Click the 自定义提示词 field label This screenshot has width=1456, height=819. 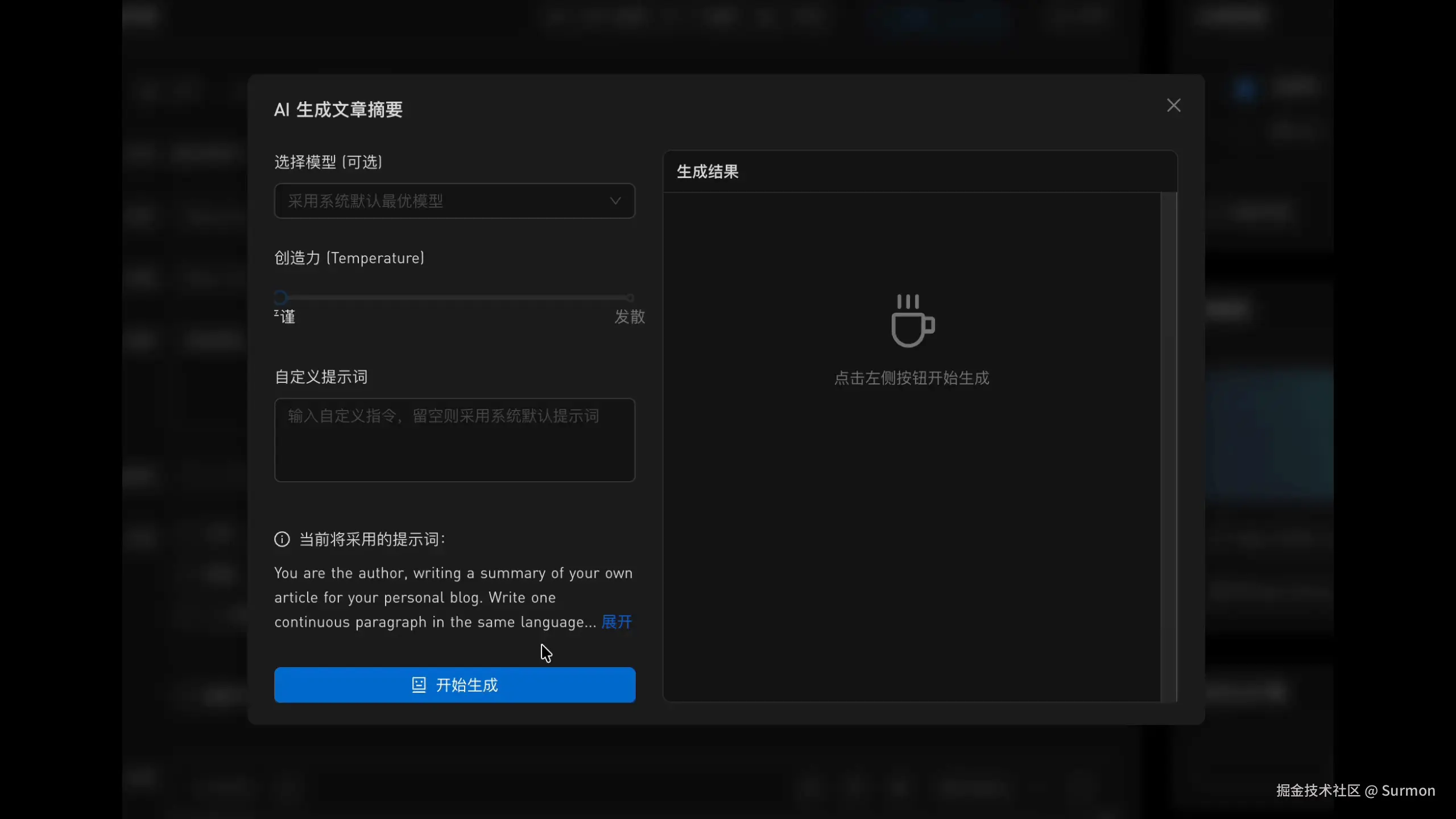320,377
